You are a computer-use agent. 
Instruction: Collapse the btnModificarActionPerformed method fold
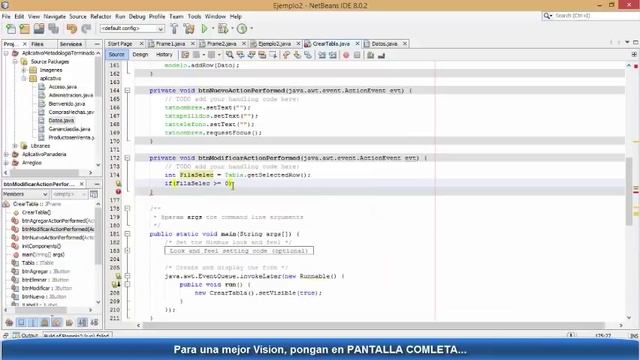[x=127, y=158]
